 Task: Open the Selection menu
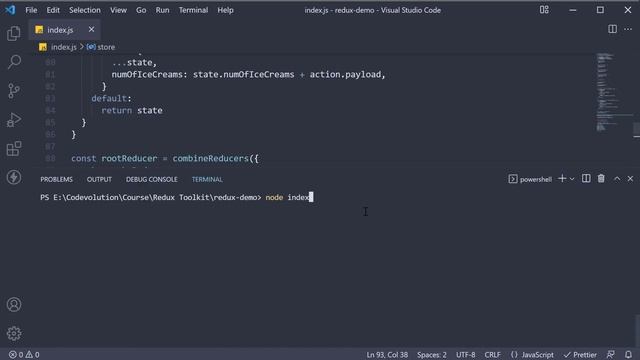pos(84,10)
